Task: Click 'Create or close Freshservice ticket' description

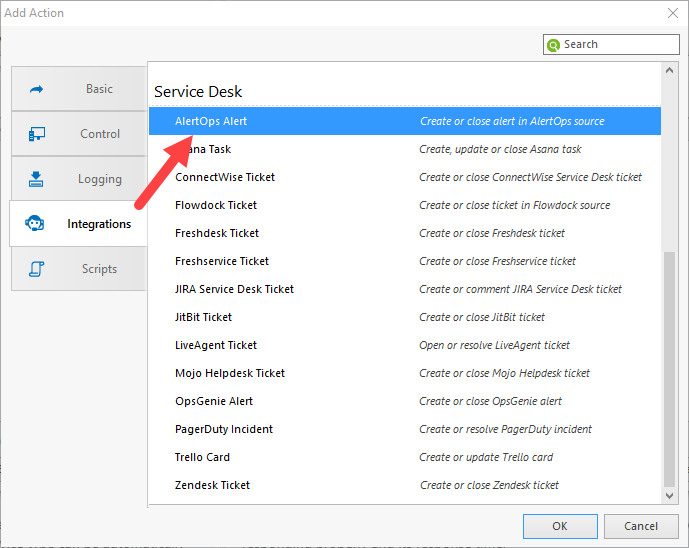Action: pos(497,261)
